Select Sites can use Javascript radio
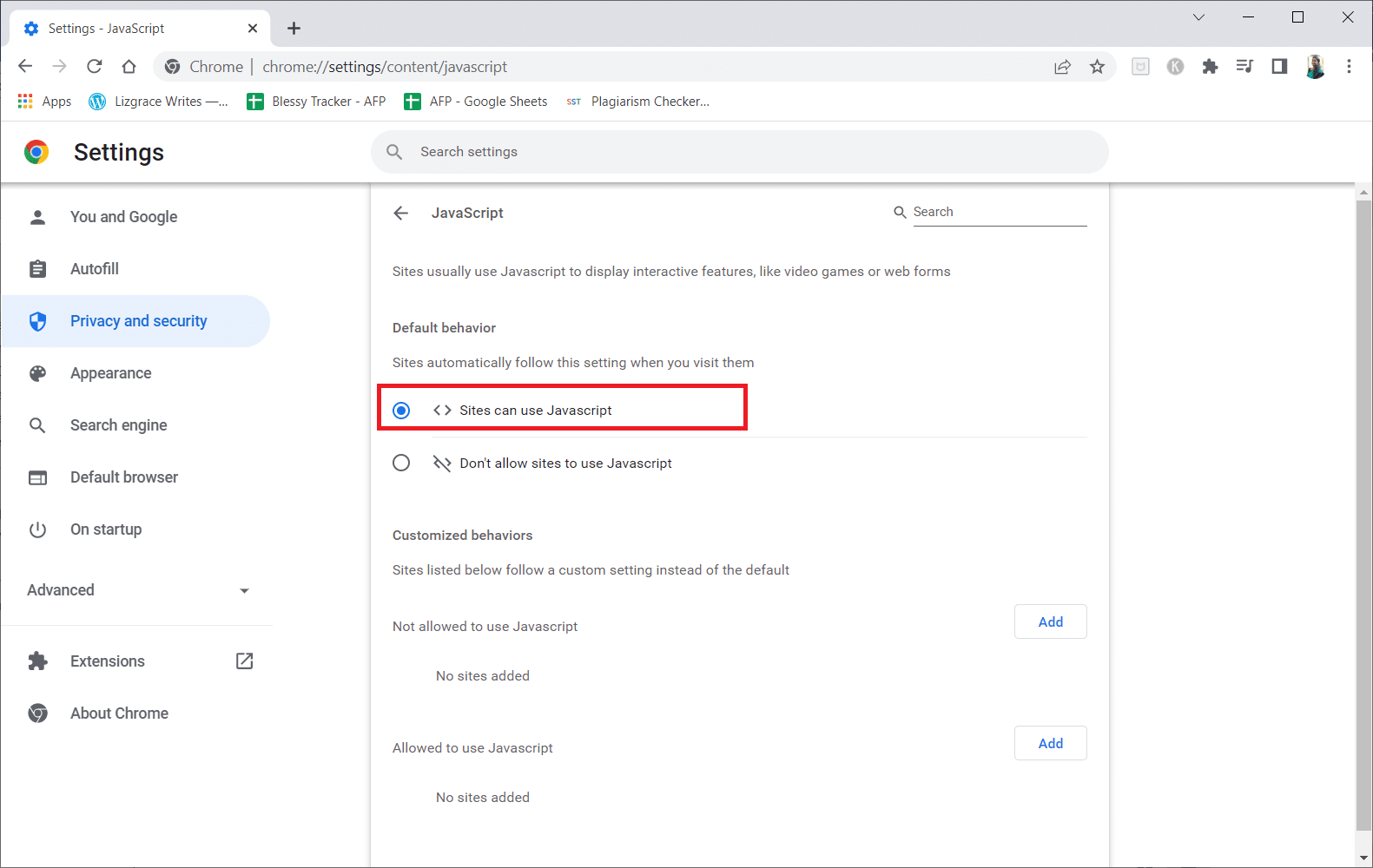The image size is (1373, 868). pyautogui.click(x=401, y=411)
